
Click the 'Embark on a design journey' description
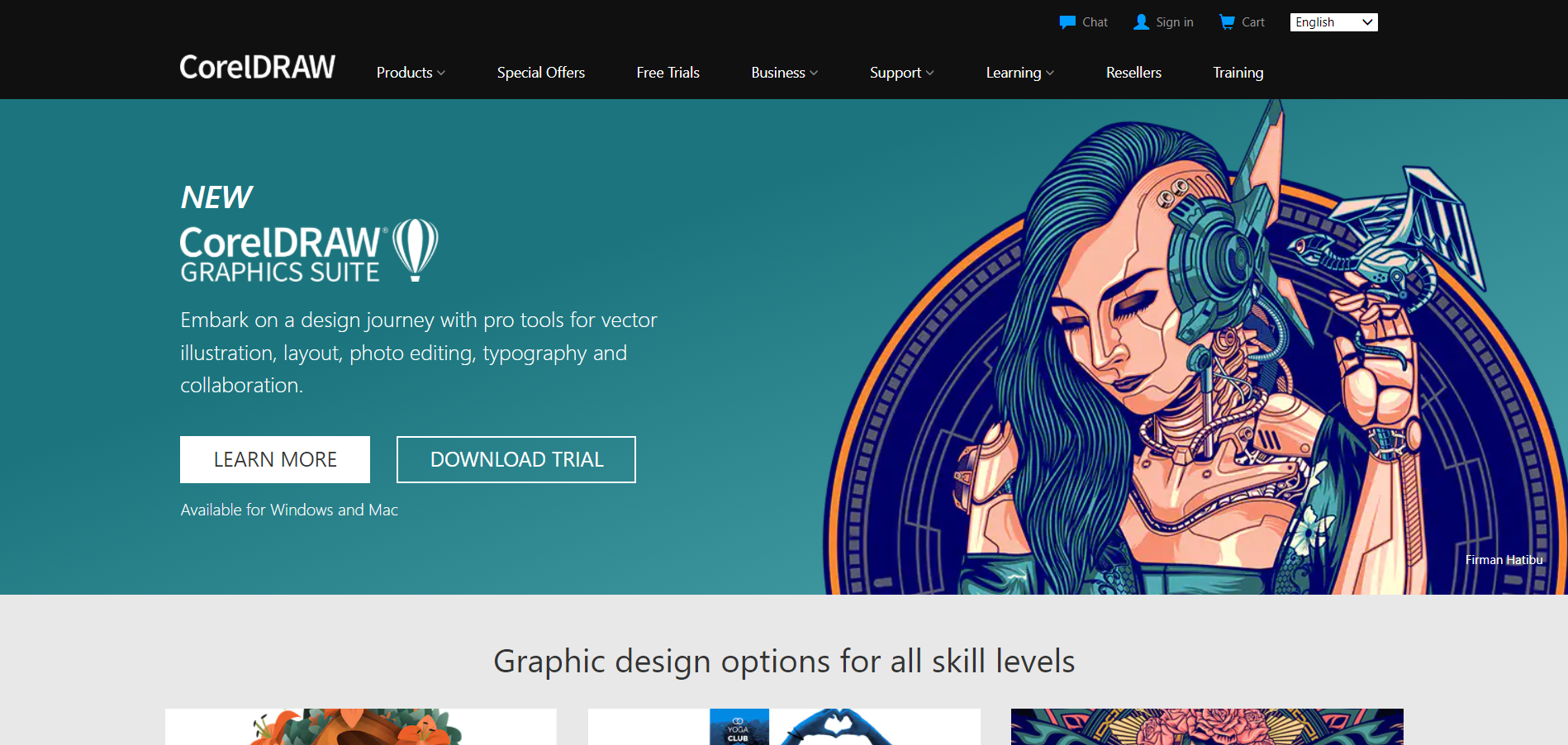(419, 353)
